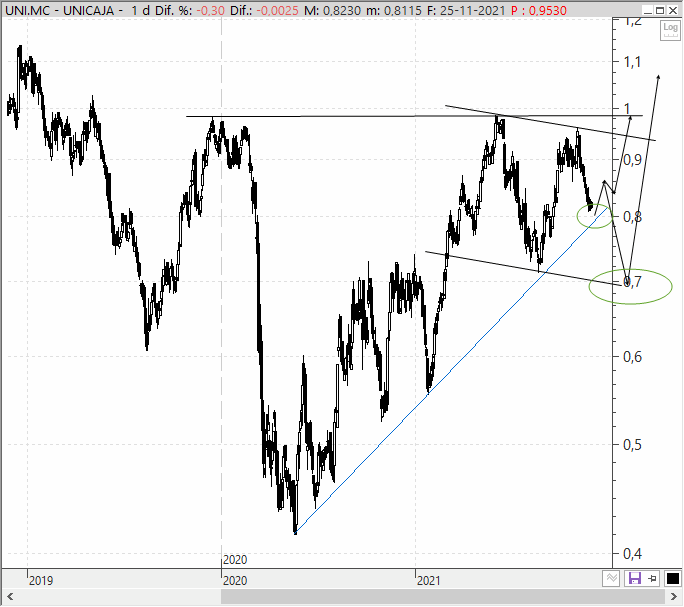Click the scrollbar right arrow
The image size is (684, 607).
click(x=674, y=597)
